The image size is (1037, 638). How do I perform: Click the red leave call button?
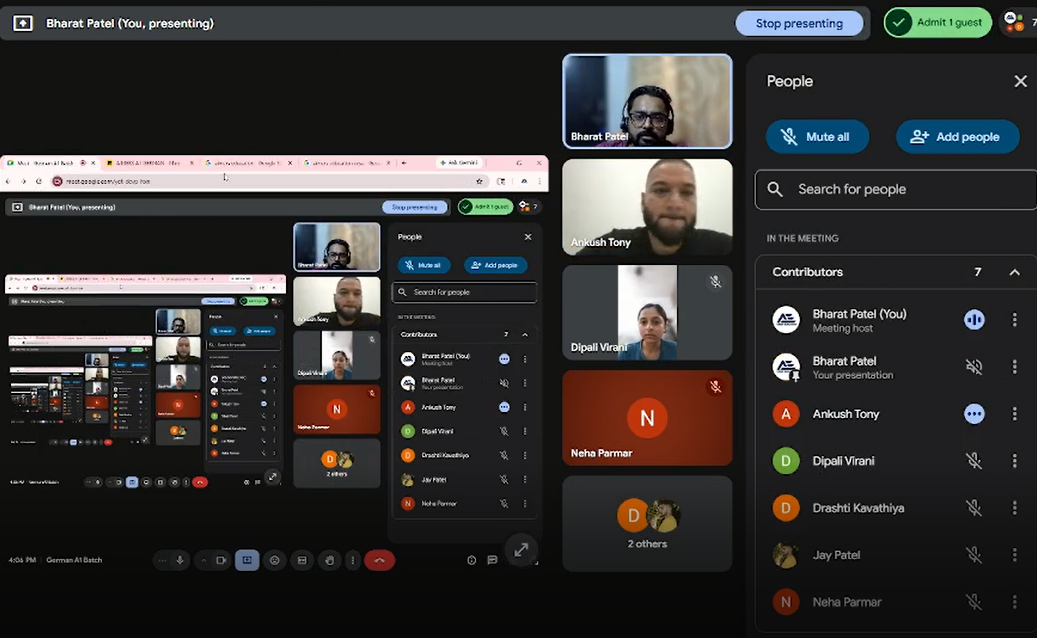(x=380, y=560)
